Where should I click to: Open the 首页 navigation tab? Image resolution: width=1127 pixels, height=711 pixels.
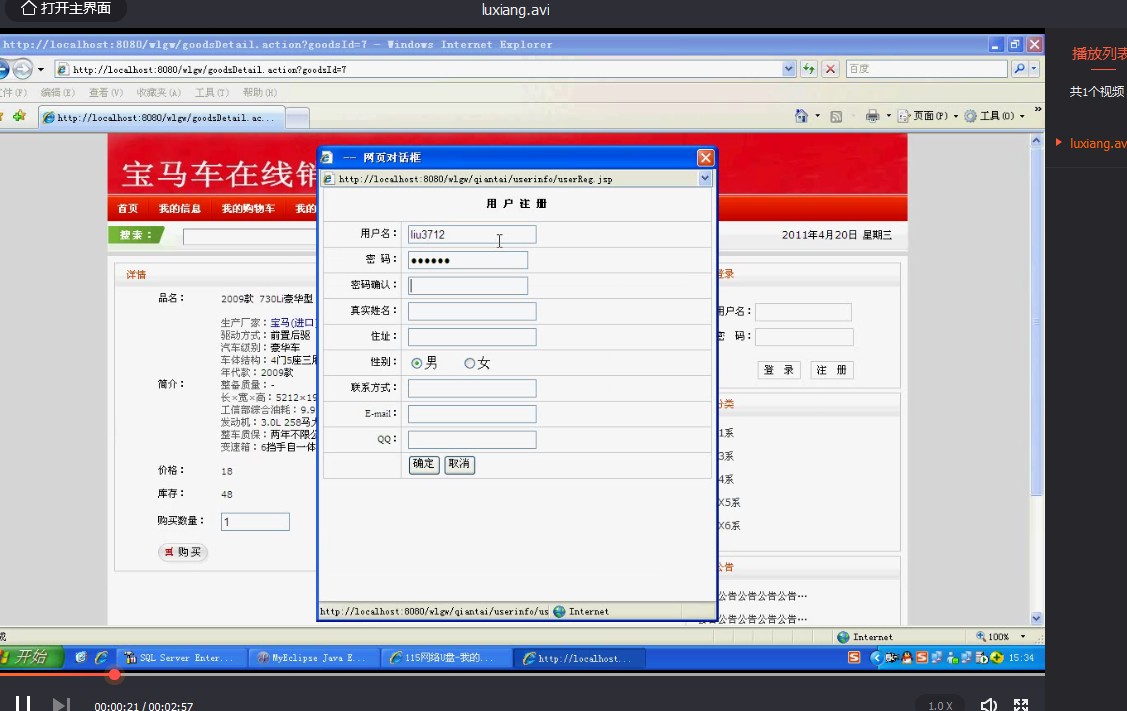click(x=128, y=208)
